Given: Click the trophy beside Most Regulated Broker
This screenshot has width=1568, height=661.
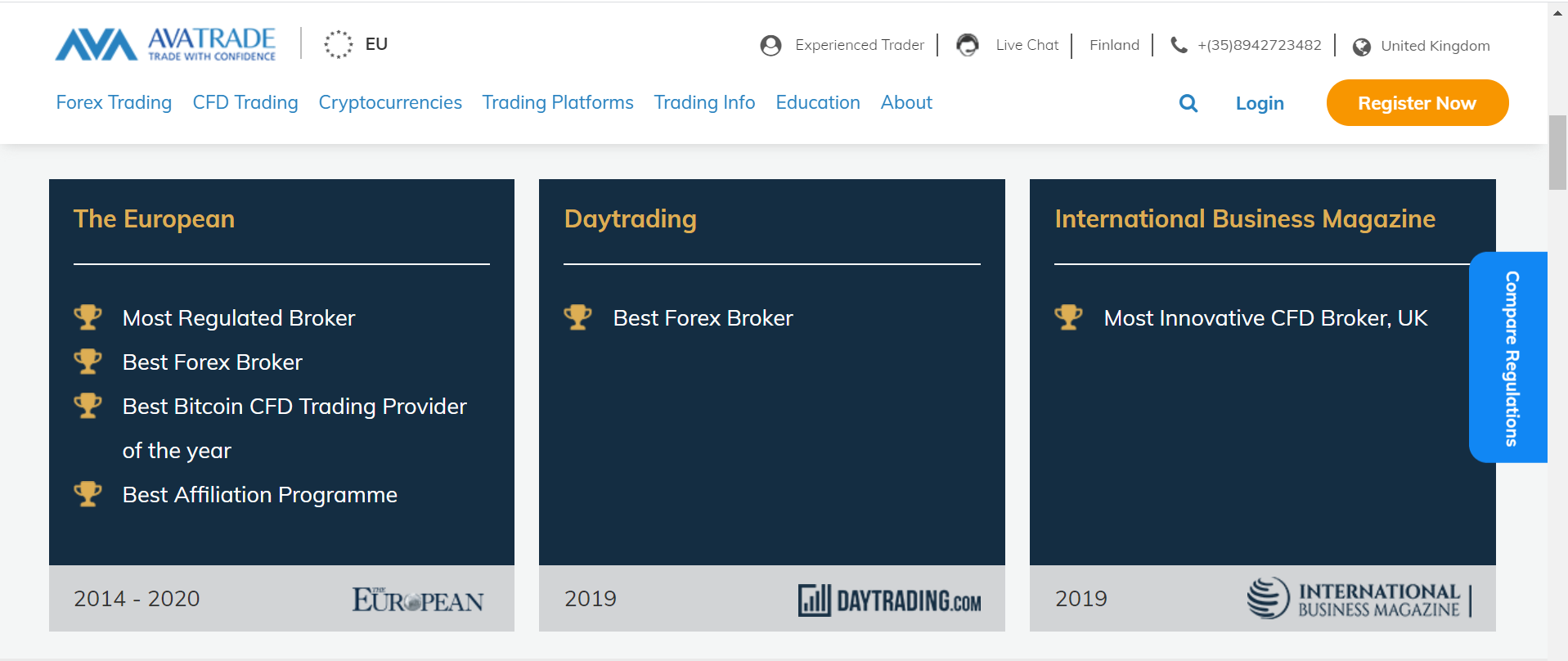Looking at the screenshot, I should tap(88, 317).
